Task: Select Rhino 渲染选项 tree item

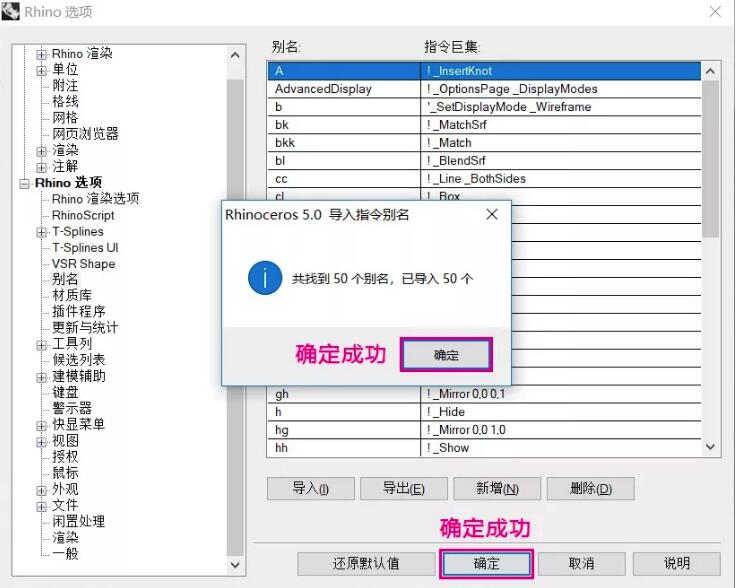Action: (x=95, y=199)
